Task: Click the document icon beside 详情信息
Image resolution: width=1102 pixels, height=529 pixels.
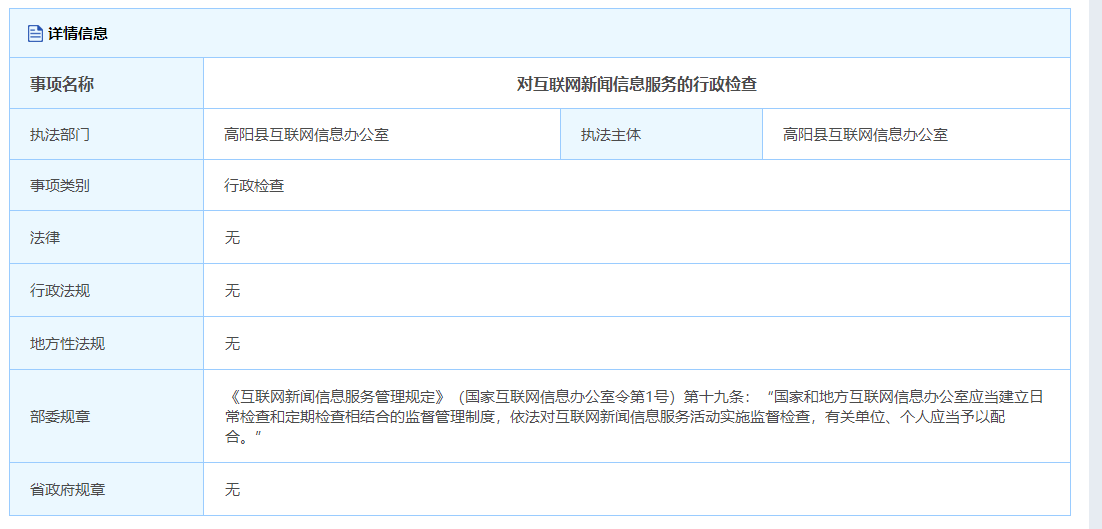Action: pos(35,34)
